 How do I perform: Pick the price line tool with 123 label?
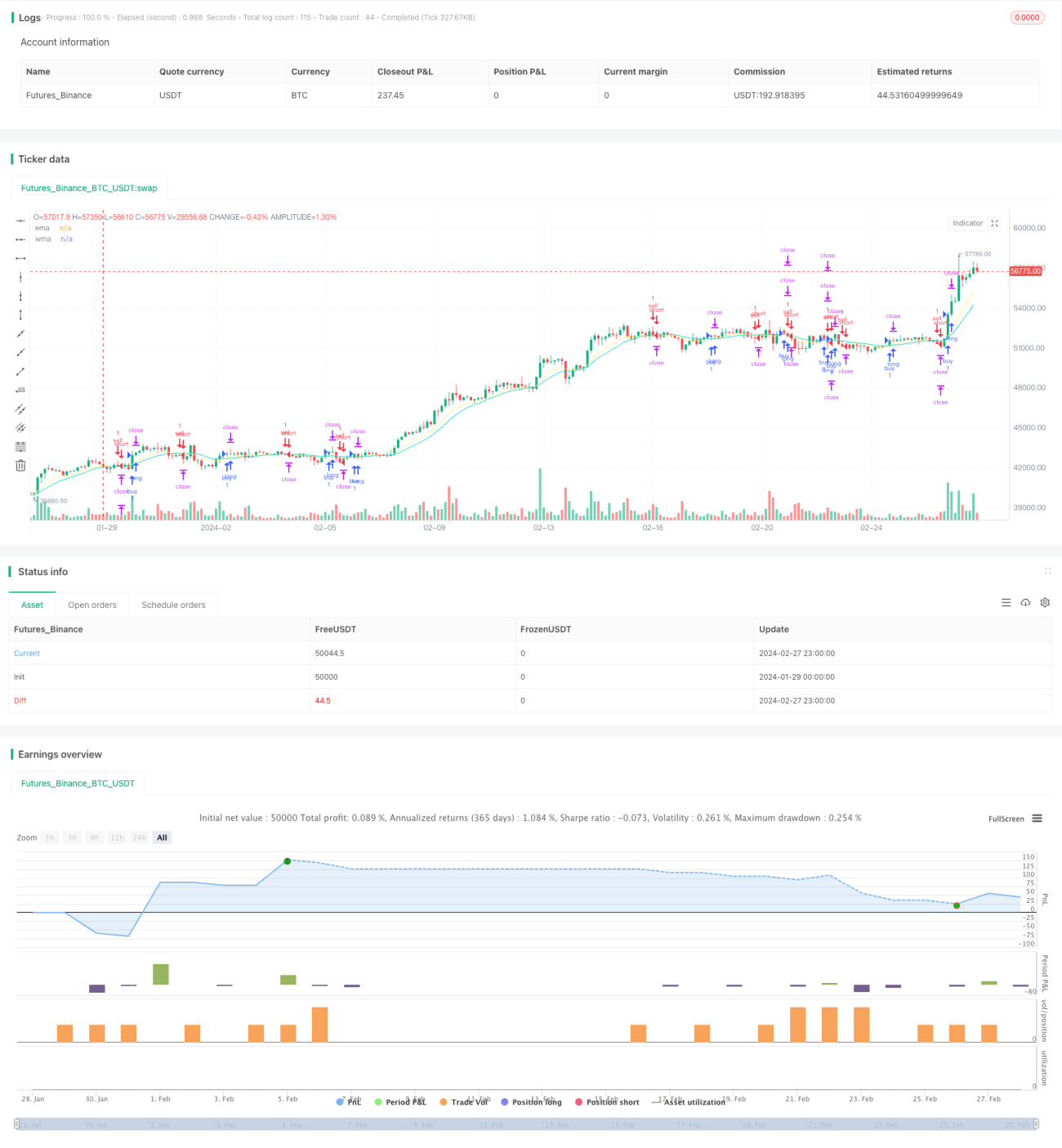20,390
